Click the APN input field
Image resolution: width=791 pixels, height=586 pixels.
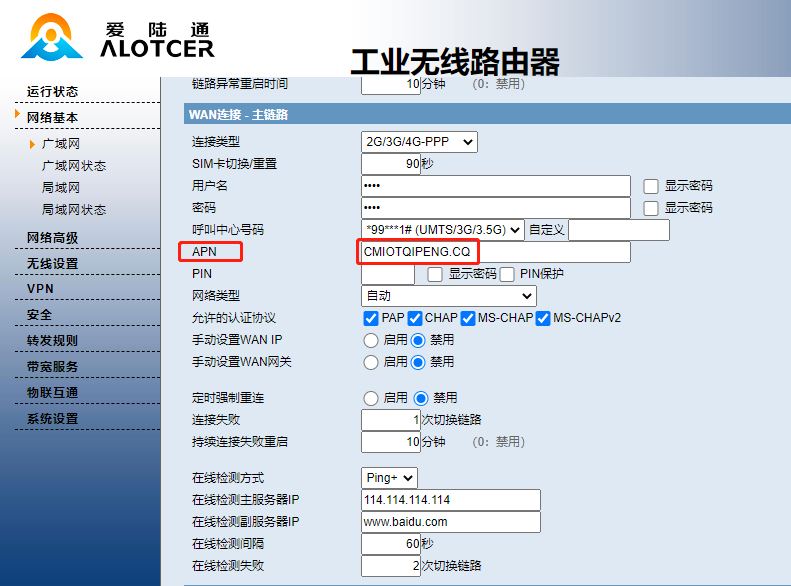[x=495, y=252]
